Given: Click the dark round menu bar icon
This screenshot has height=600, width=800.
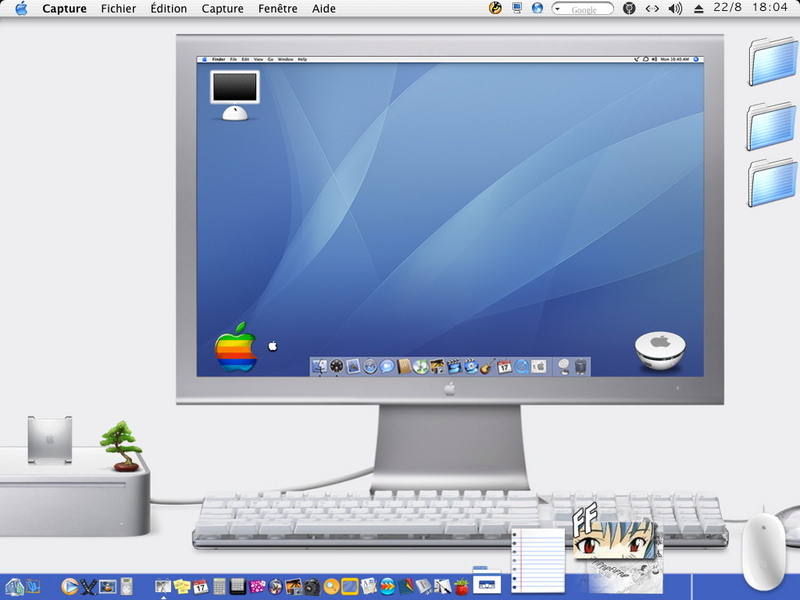Looking at the screenshot, I should pyautogui.click(x=629, y=9).
